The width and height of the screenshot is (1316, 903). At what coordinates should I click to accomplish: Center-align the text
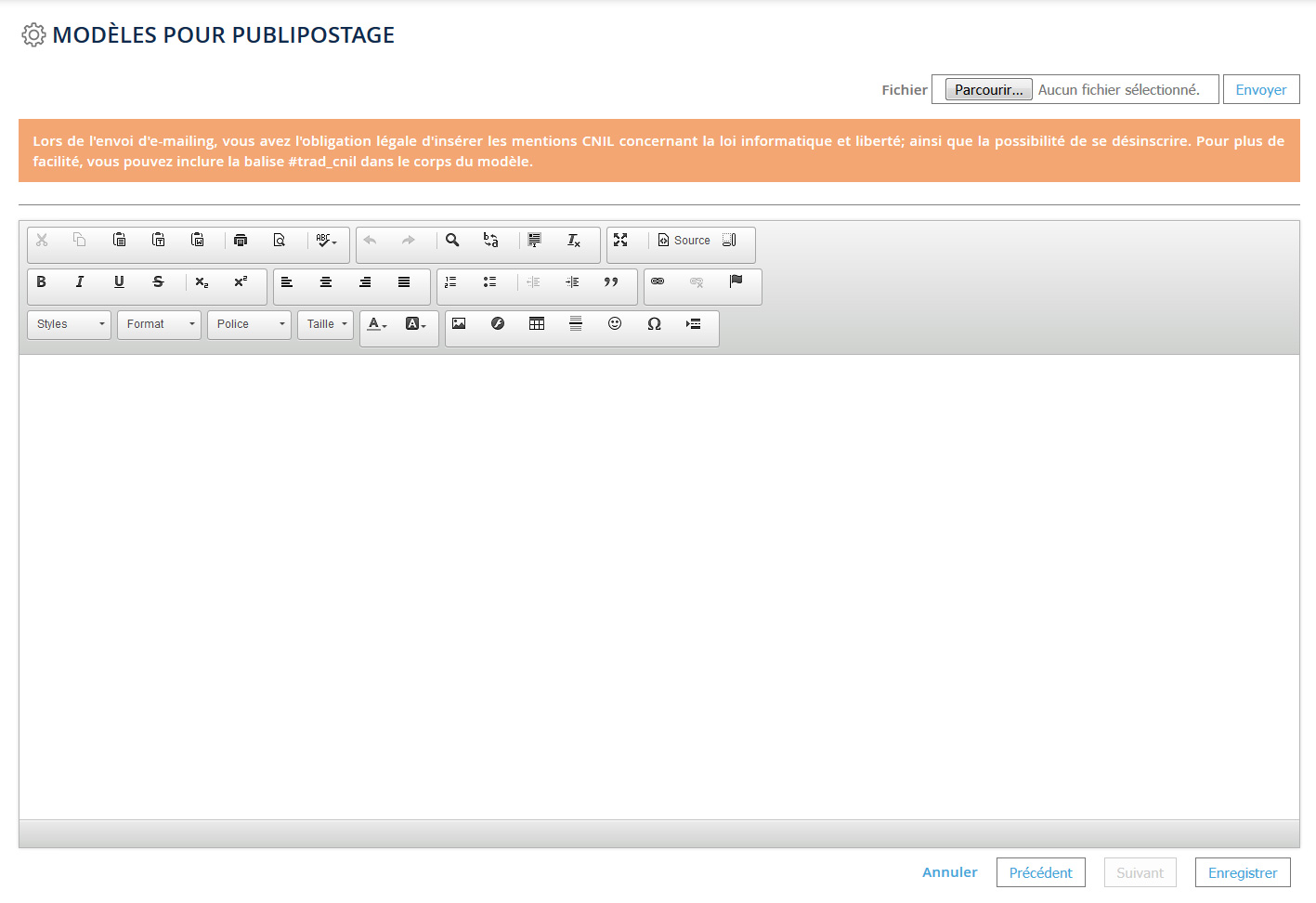326,282
